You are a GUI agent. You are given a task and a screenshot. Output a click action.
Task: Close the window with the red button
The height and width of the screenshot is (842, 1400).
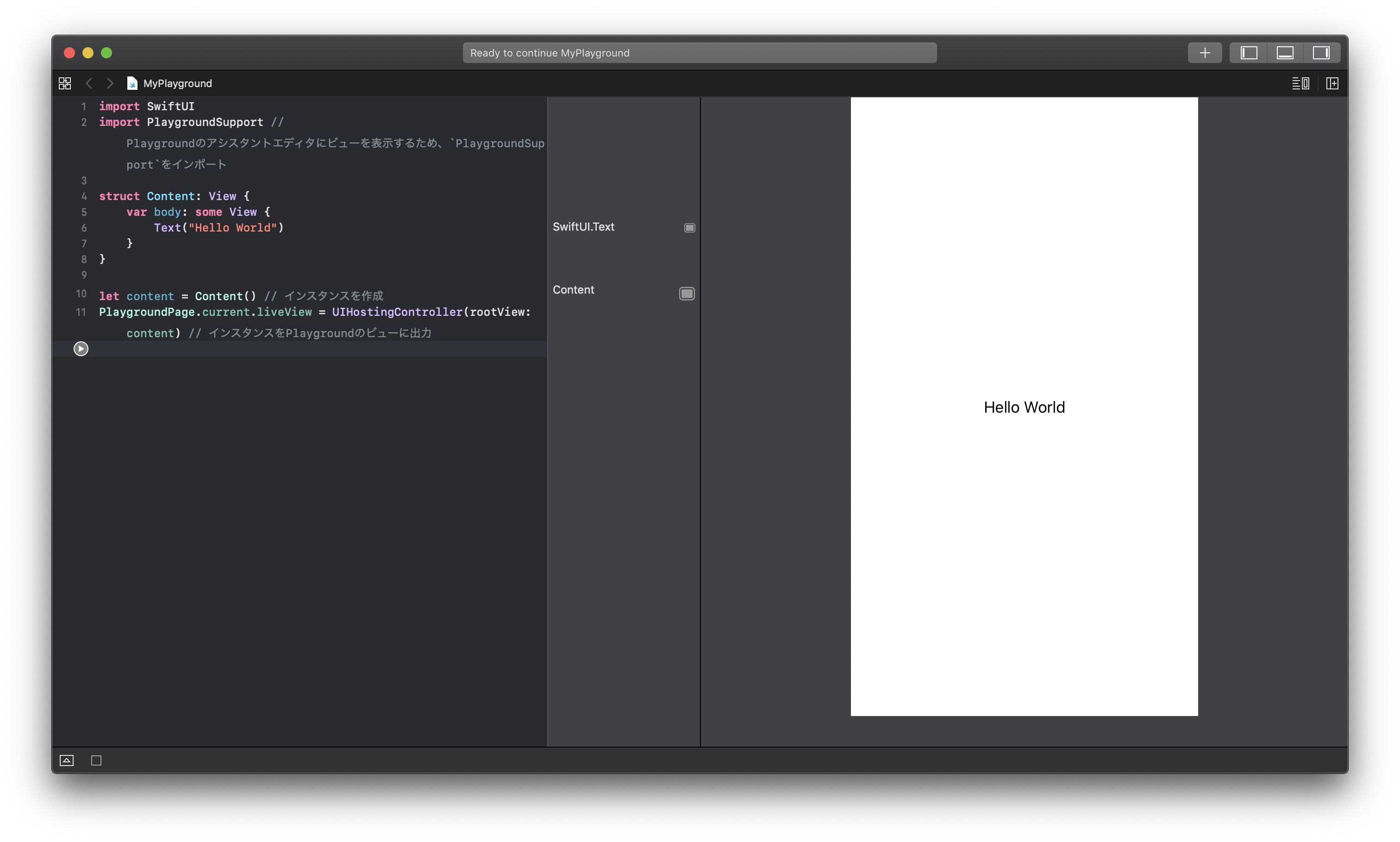pyautogui.click(x=69, y=53)
